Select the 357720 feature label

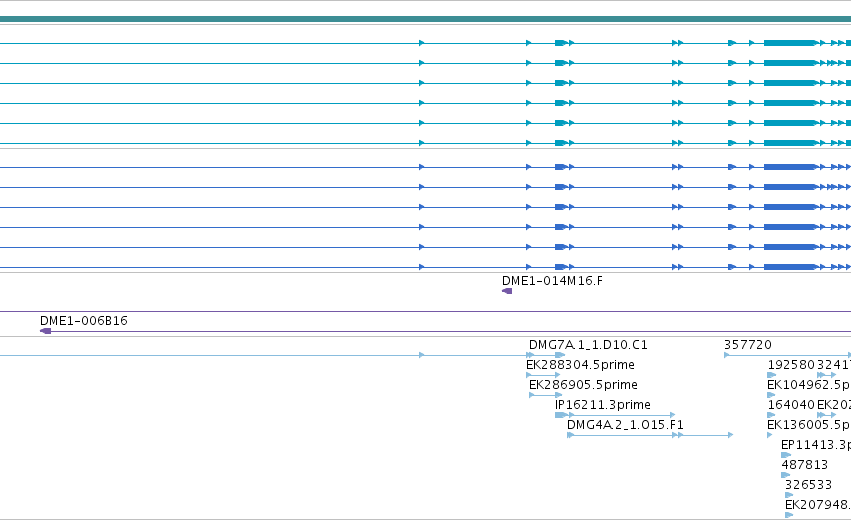coord(748,345)
